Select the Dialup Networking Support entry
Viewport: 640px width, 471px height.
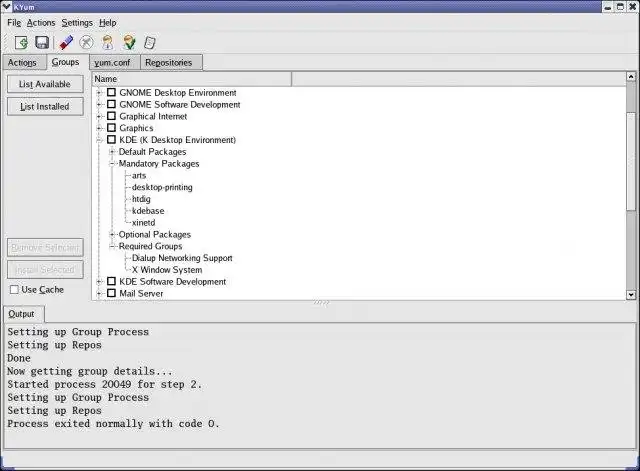point(182,258)
